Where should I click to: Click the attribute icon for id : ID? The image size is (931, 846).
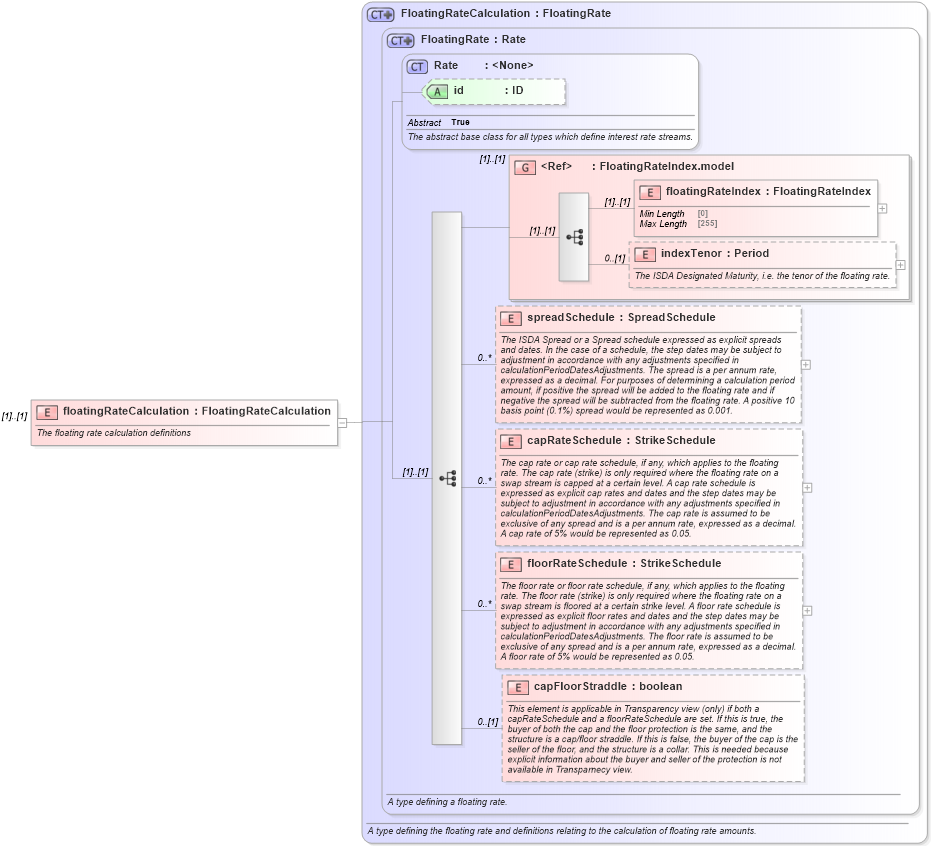(x=437, y=90)
